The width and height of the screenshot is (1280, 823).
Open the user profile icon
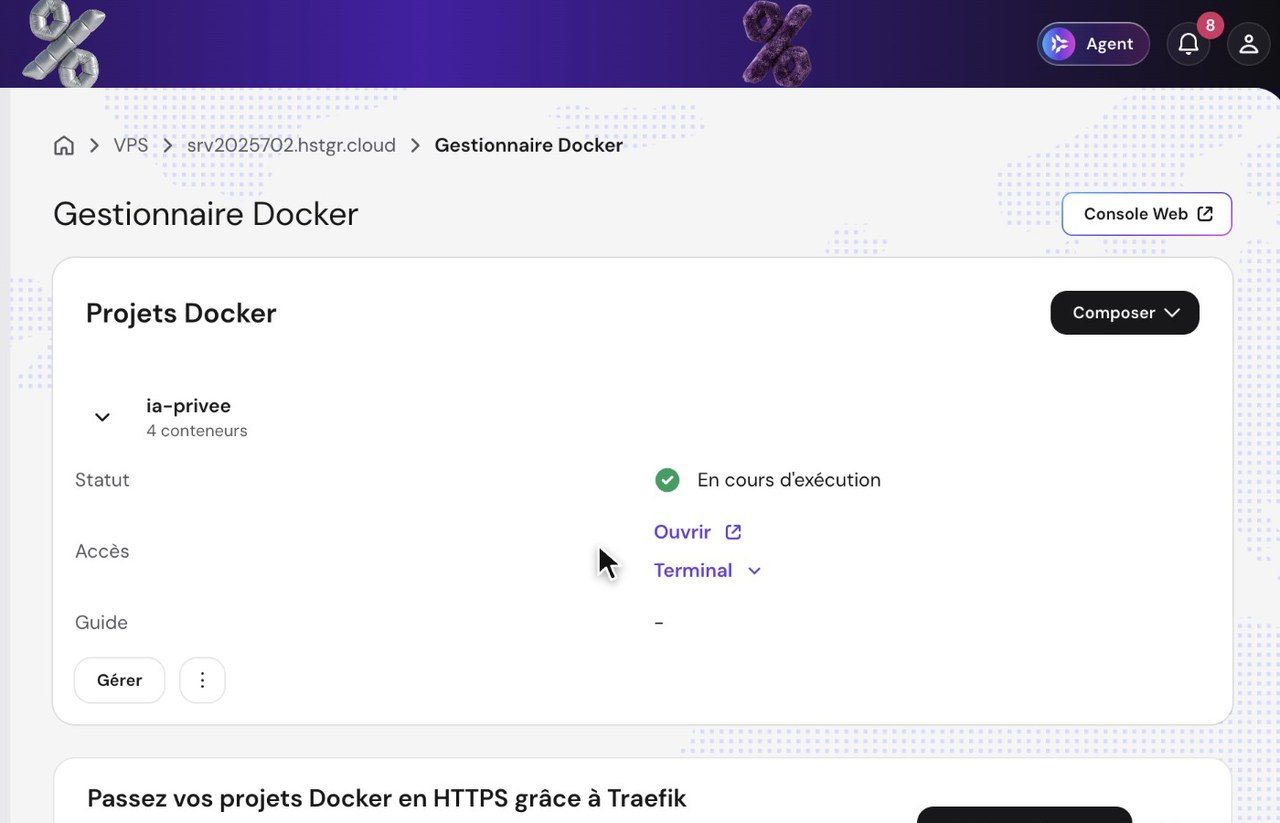[1248, 44]
